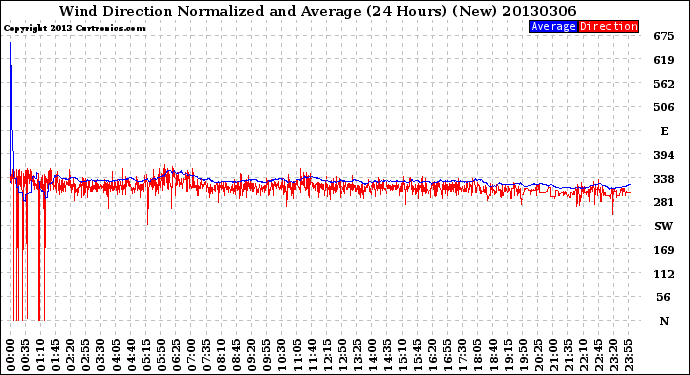The width and height of the screenshot is (690, 375).
Task: Click the 20:25 time axis label
Action: [538, 355]
